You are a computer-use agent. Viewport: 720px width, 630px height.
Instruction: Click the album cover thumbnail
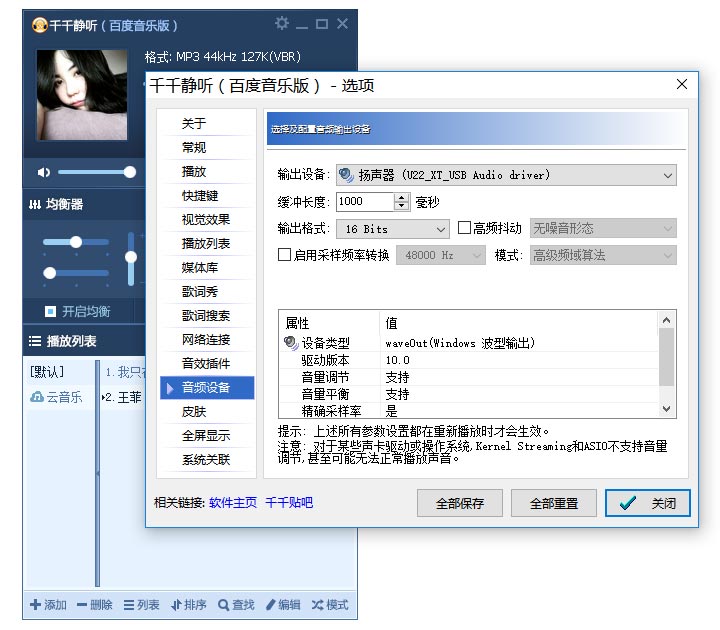(x=82, y=95)
